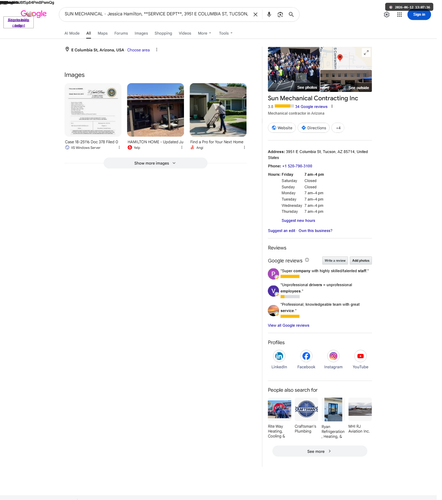Clear the search box with the X icon
The image size is (442, 500).
click(x=255, y=14)
